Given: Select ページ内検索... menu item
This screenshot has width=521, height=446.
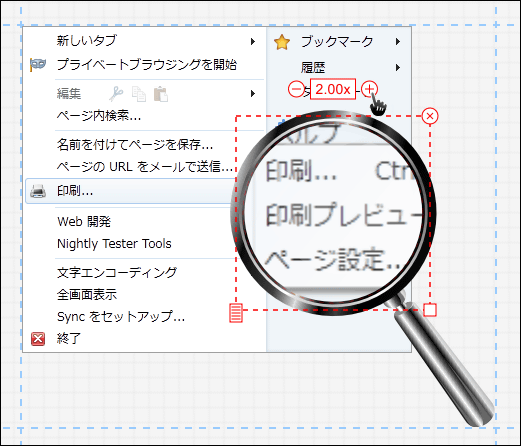Looking at the screenshot, I should pos(98,116).
